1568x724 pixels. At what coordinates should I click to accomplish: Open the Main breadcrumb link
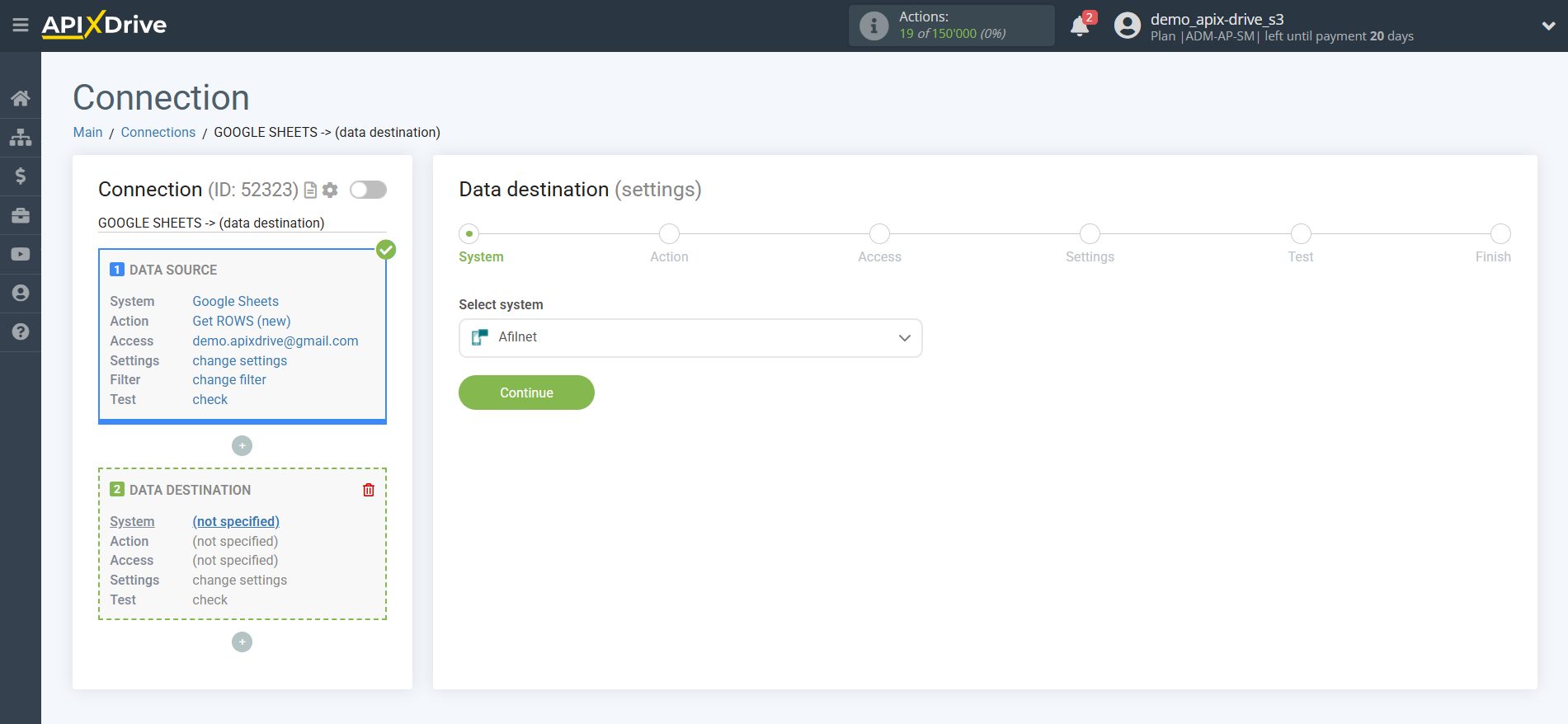[87, 133]
